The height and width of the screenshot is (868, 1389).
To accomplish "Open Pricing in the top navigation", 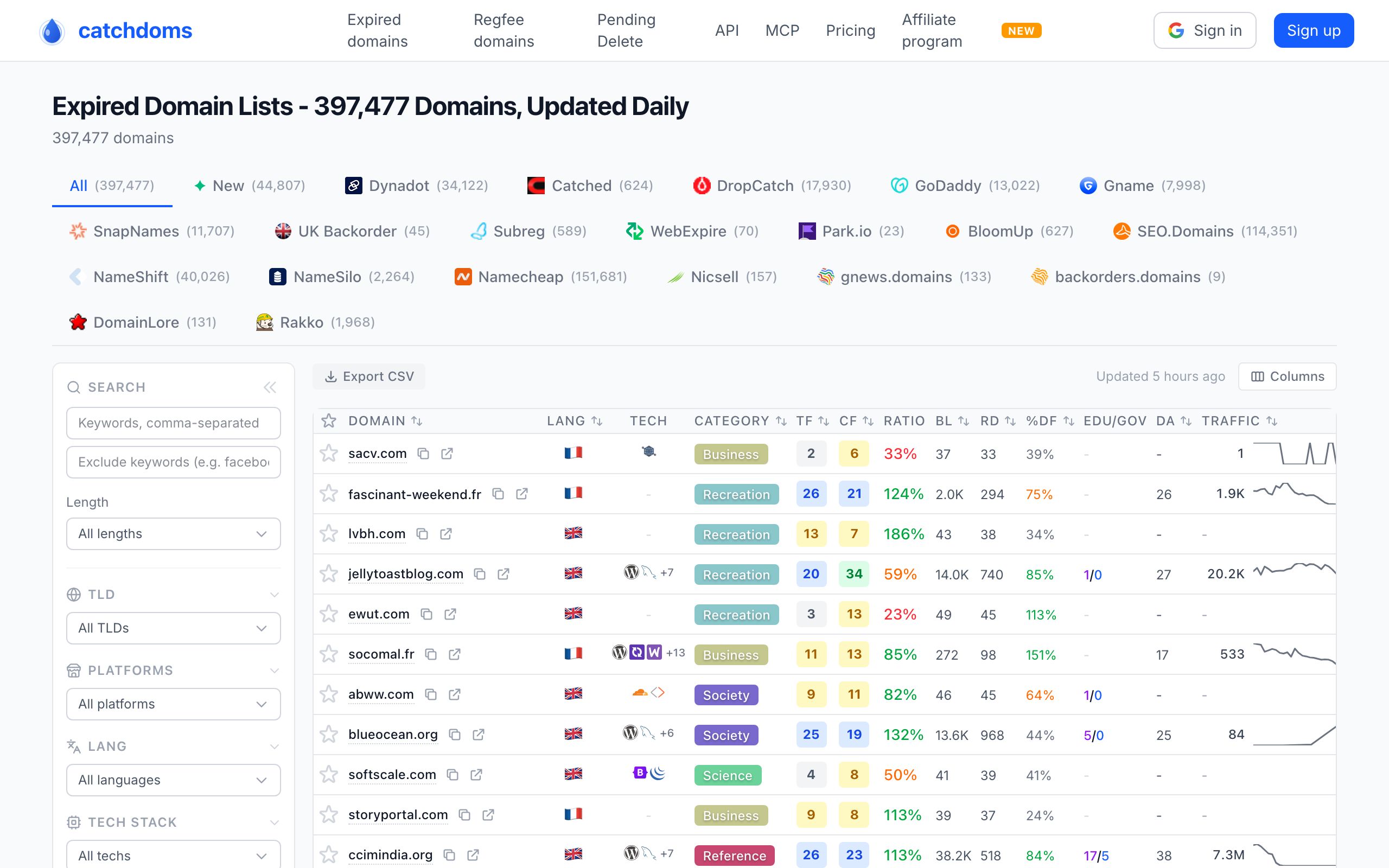I will click(850, 30).
